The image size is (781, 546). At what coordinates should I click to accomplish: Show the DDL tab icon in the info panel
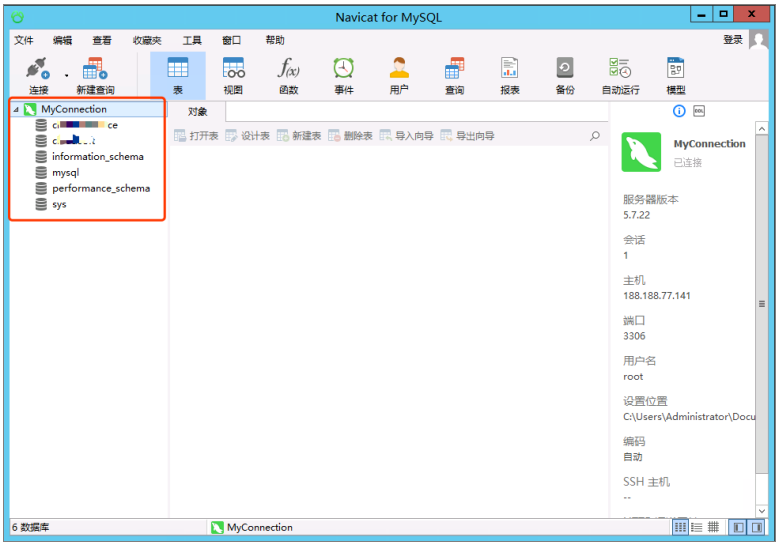[x=699, y=111]
